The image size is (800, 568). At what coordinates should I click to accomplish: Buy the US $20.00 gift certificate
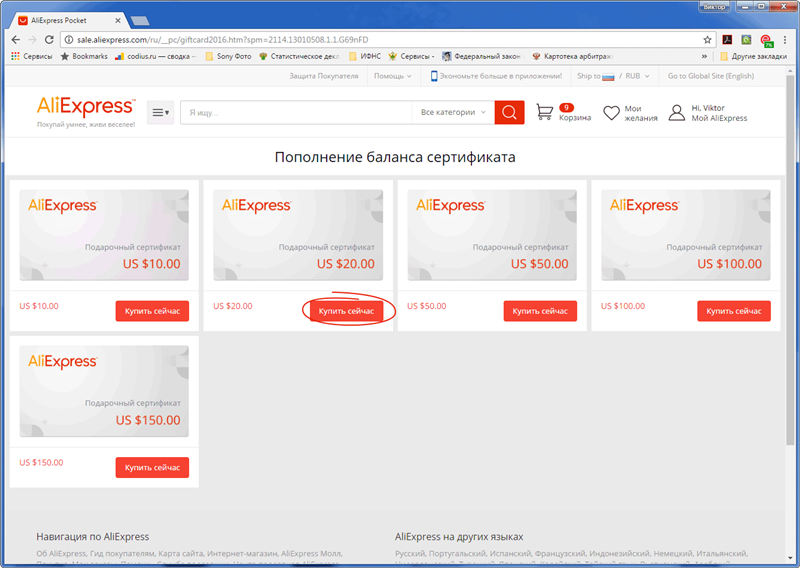tap(346, 311)
